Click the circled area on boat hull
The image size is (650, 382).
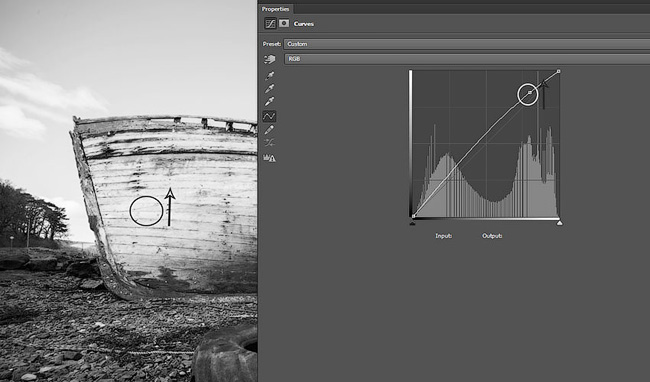click(x=146, y=211)
